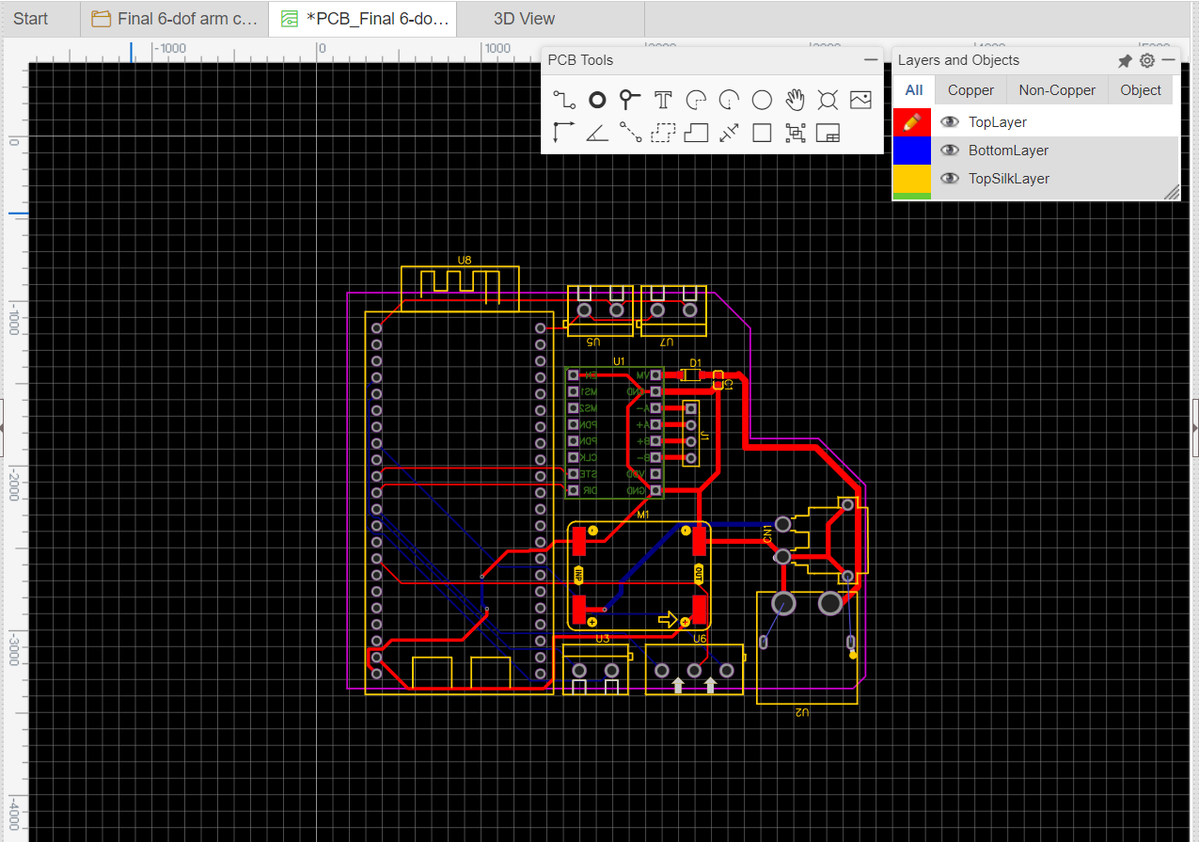Select the Pad tool

pyautogui.click(x=597, y=100)
